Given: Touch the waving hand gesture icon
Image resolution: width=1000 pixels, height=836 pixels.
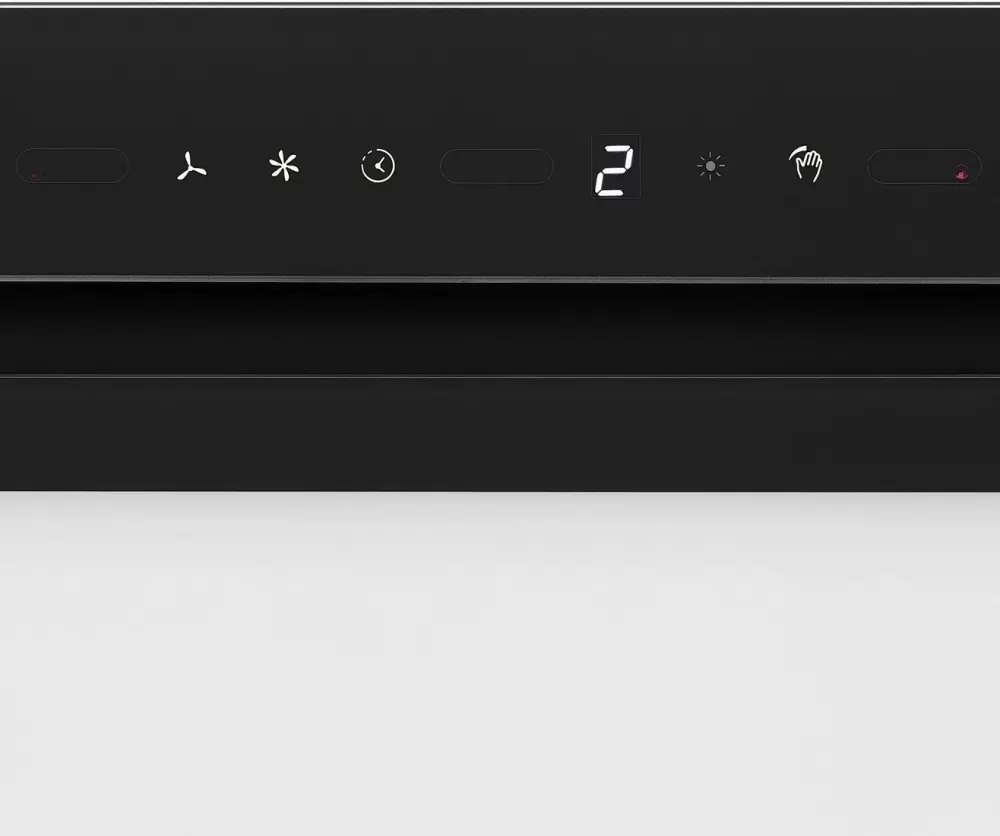Looking at the screenshot, I should (805, 164).
